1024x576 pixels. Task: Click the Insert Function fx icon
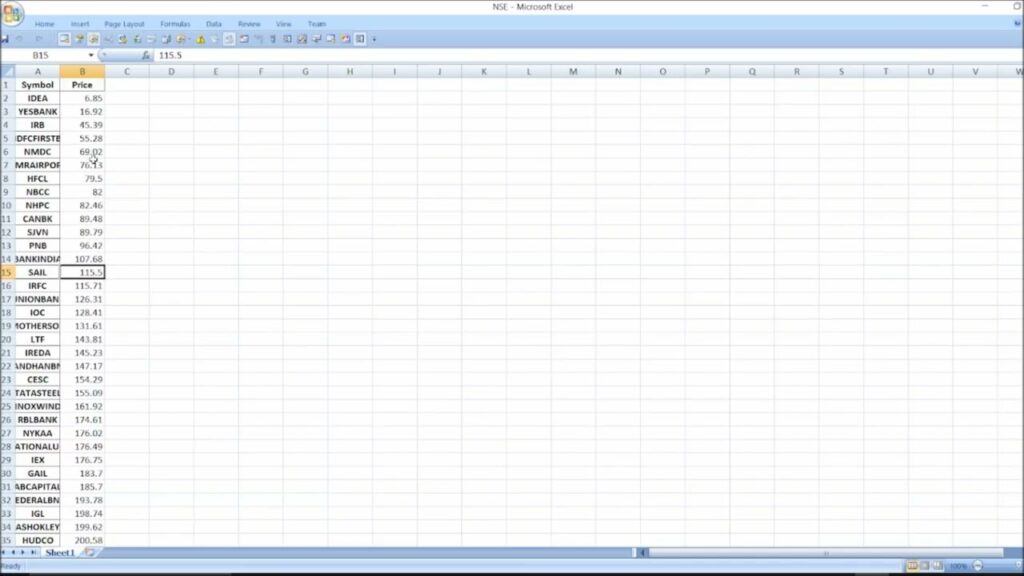146,56
